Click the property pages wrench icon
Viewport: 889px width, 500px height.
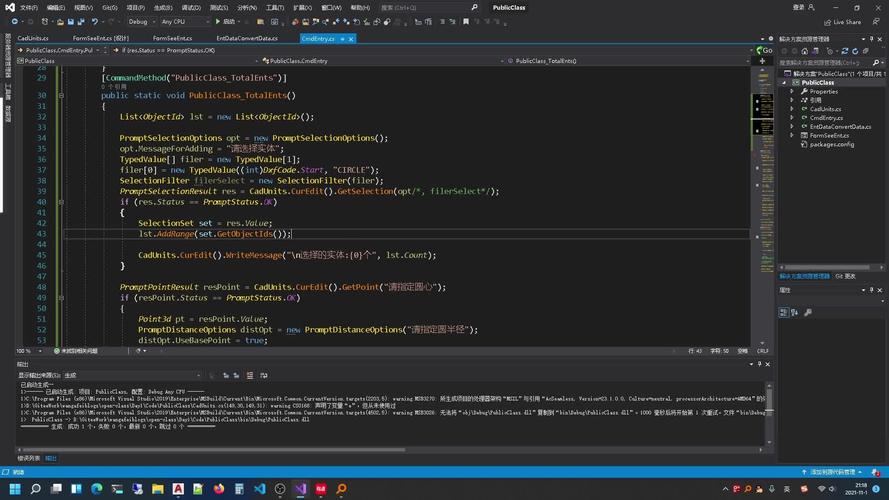tap(808, 312)
